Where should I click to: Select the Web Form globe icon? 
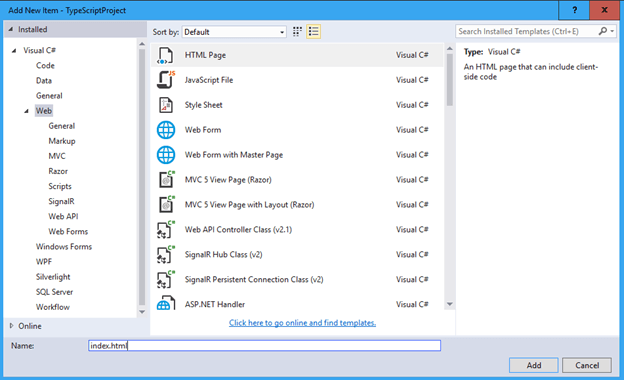pos(166,130)
